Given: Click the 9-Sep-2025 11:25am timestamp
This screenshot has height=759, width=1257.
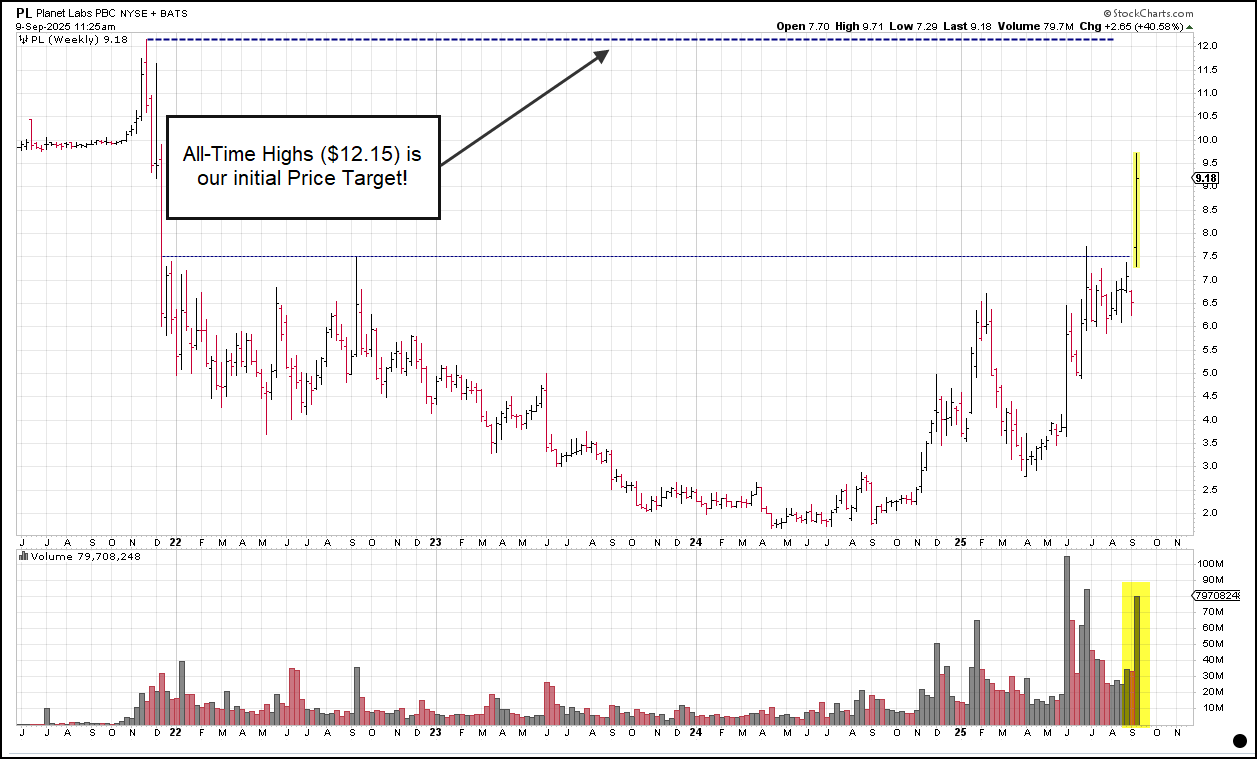Looking at the screenshot, I should pos(65,27).
